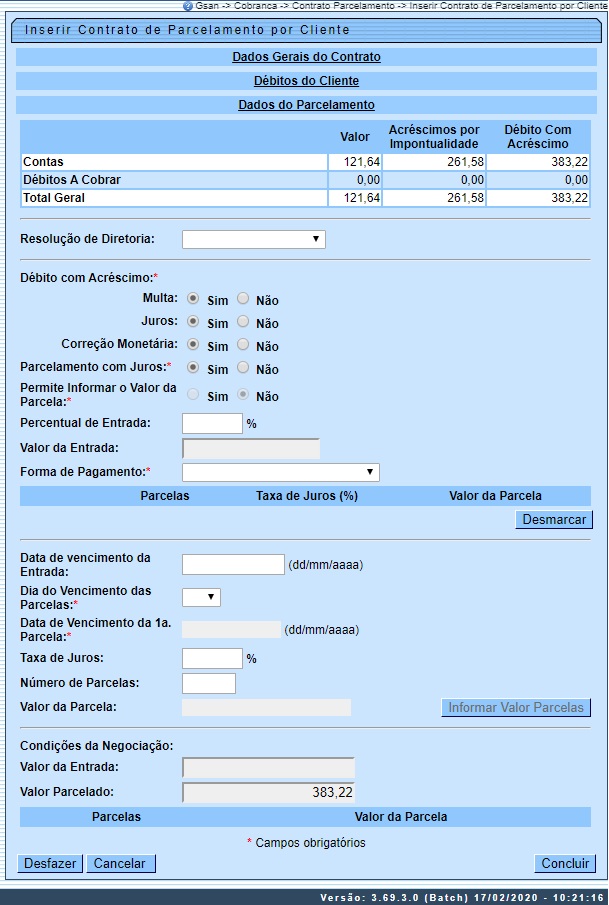This screenshot has height=905, width=609.
Task: Focus the Percentual de Entrada field
Action: [x=212, y=423]
